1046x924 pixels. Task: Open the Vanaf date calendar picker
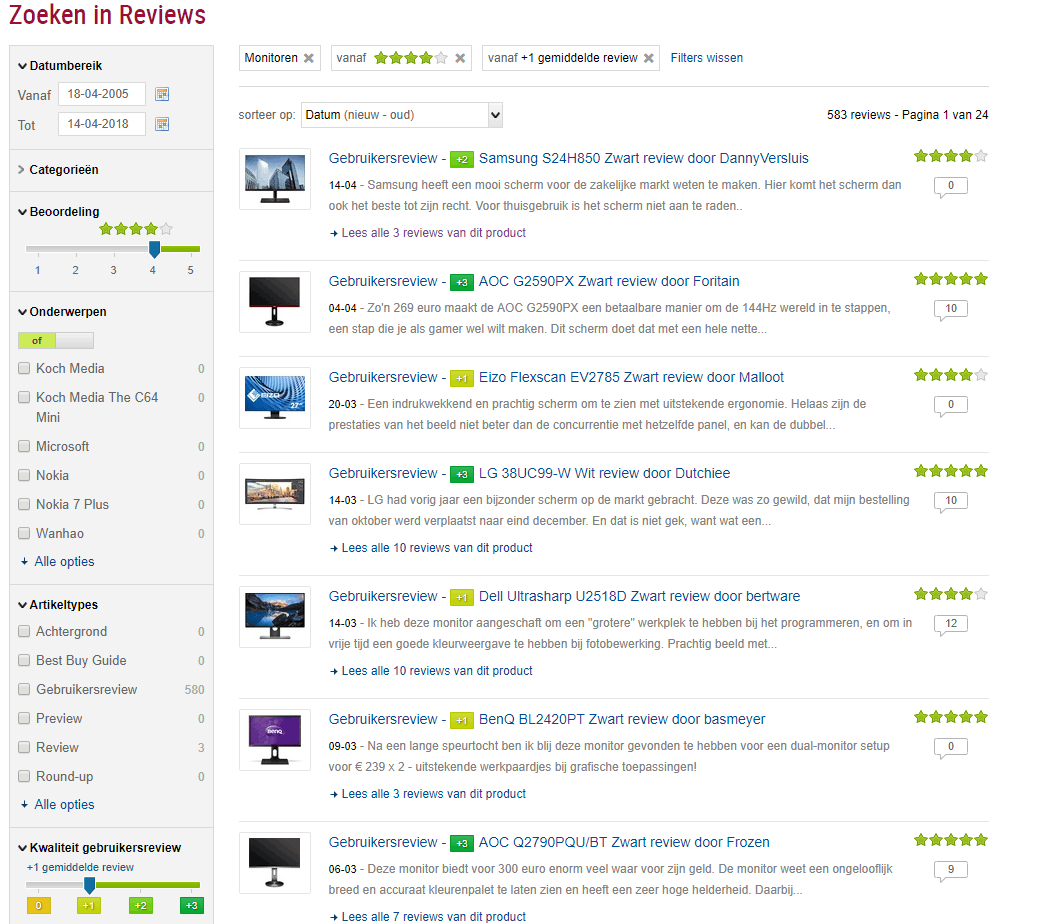pyautogui.click(x=162, y=94)
